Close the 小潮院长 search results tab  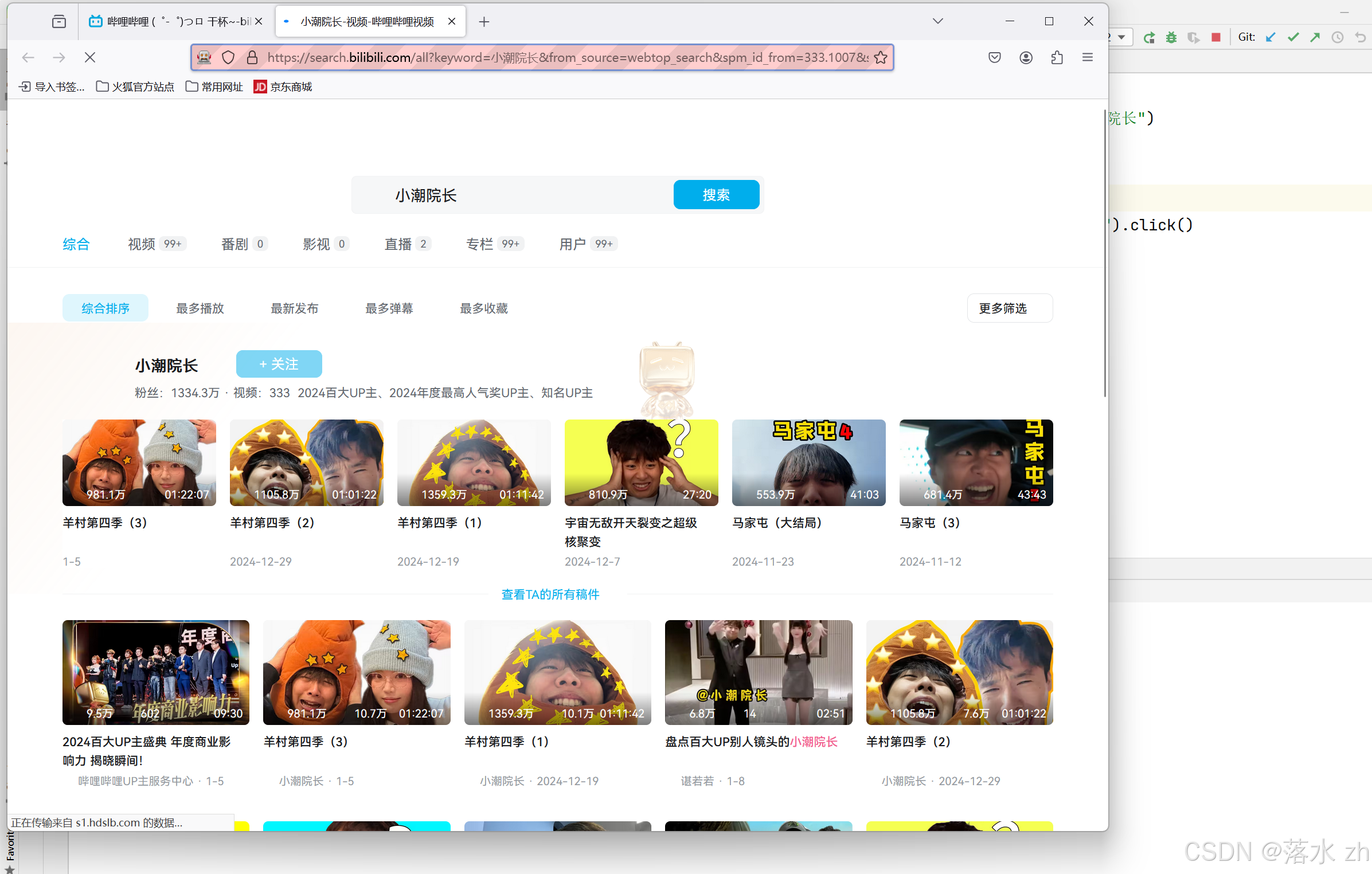[x=452, y=22]
